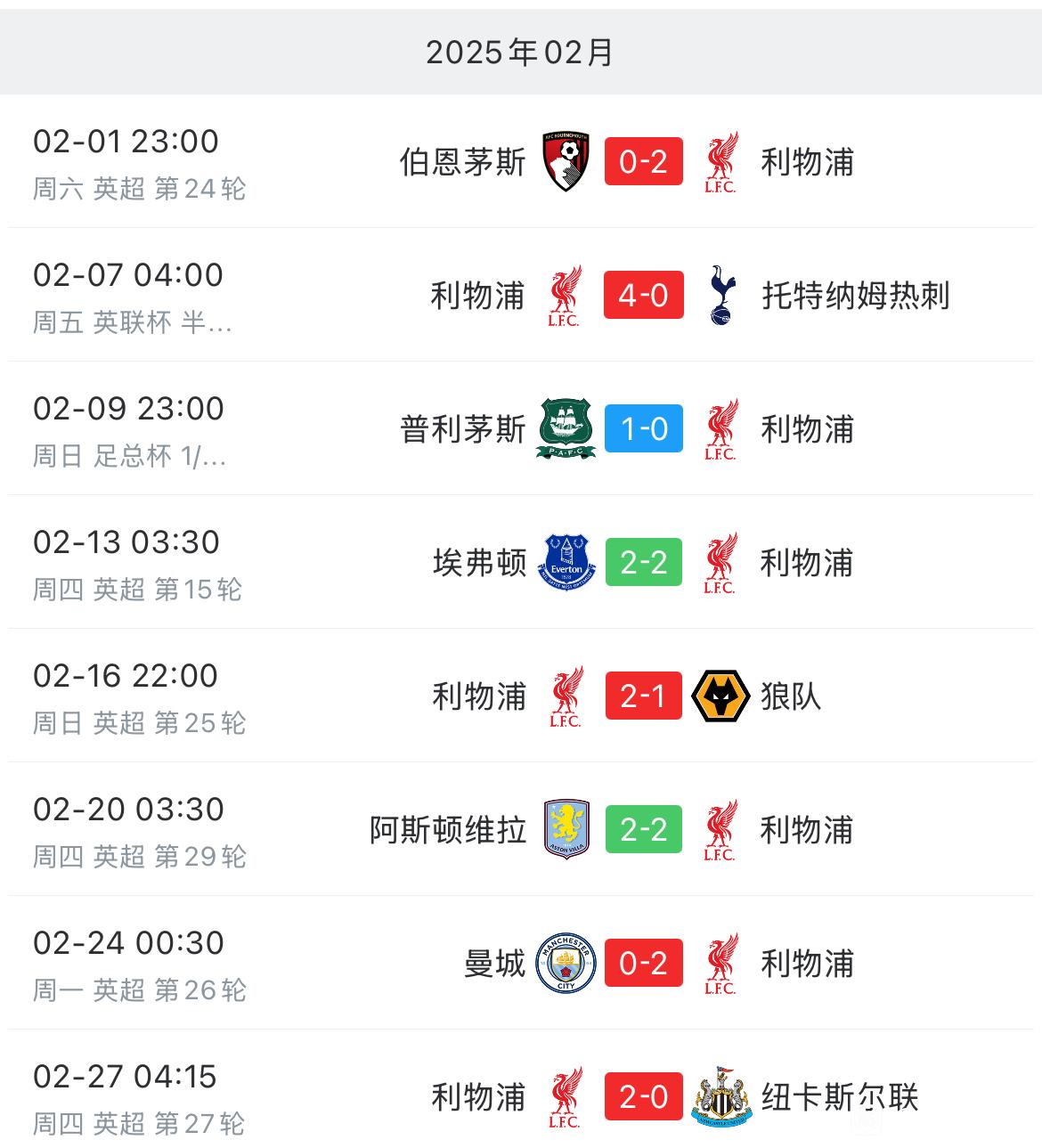Viewport: 1042px width, 1148px height.
Task: Open the 02-24 00:30 match row
Action: [521, 963]
